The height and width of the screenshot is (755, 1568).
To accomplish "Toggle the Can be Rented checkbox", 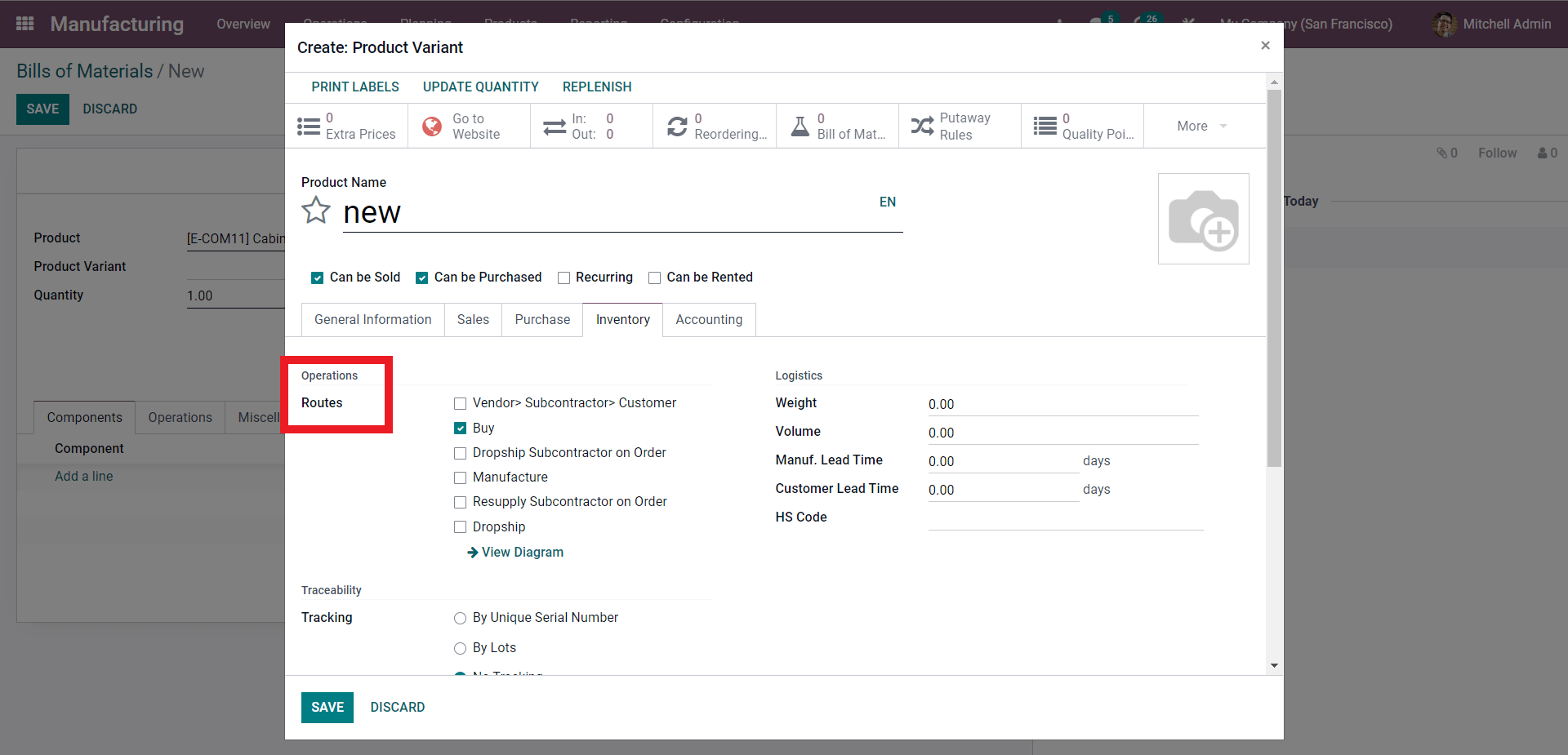I will (x=654, y=278).
